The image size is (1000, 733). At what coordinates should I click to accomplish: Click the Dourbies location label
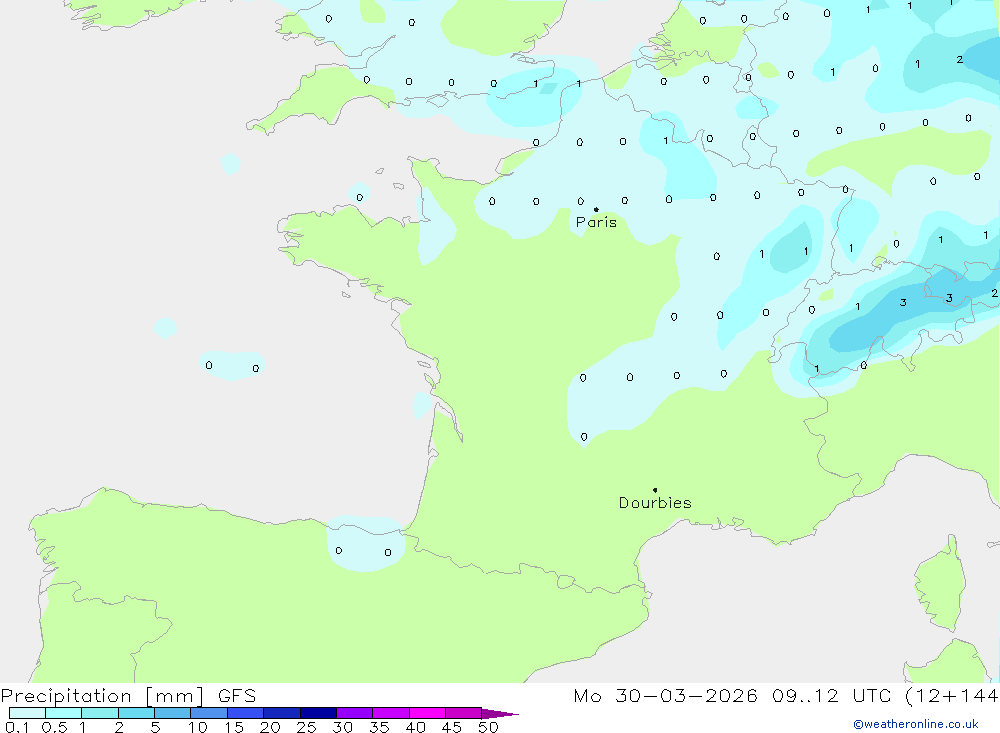tap(655, 503)
